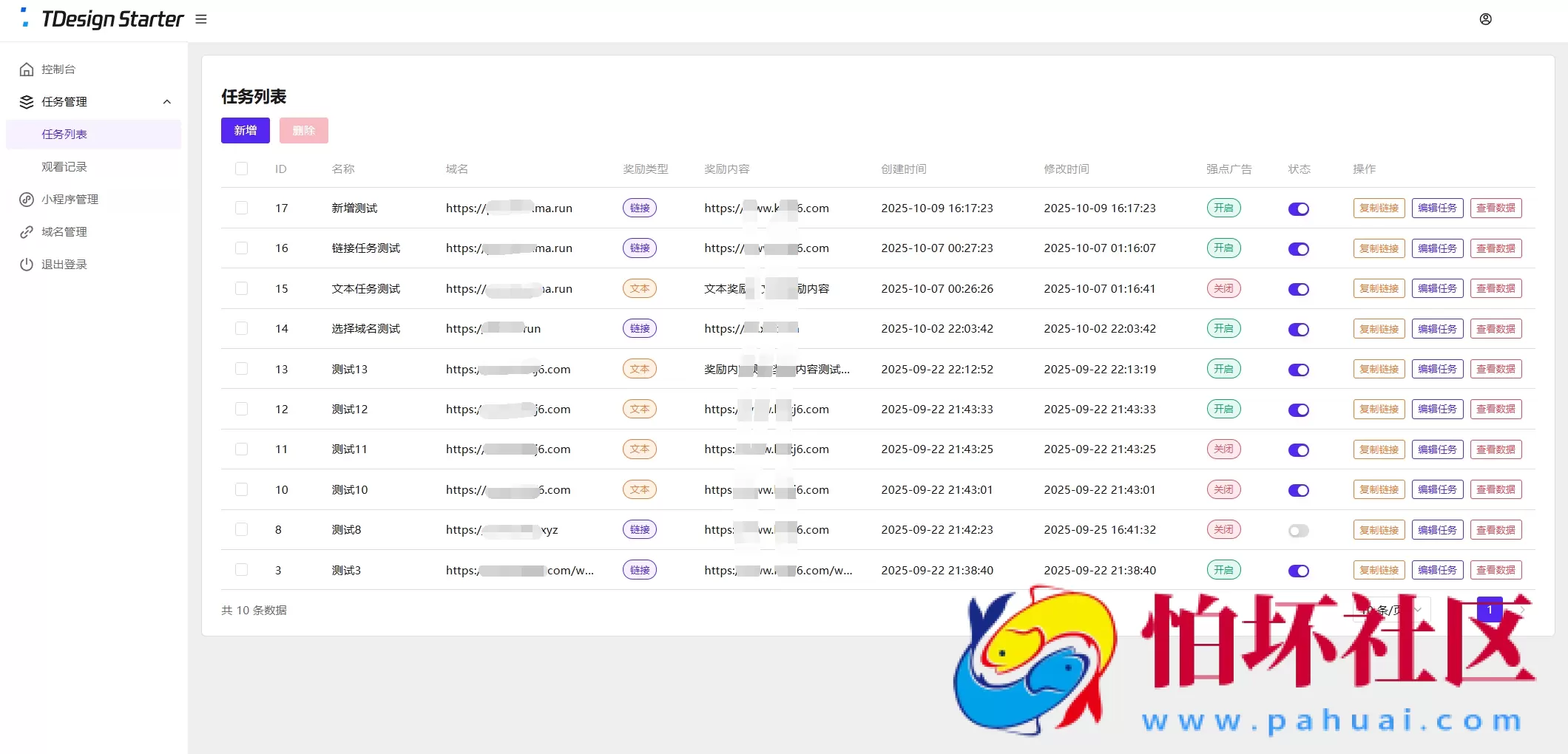
Task: Click the hamburger menu collapse icon
Action: pyautogui.click(x=201, y=19)
